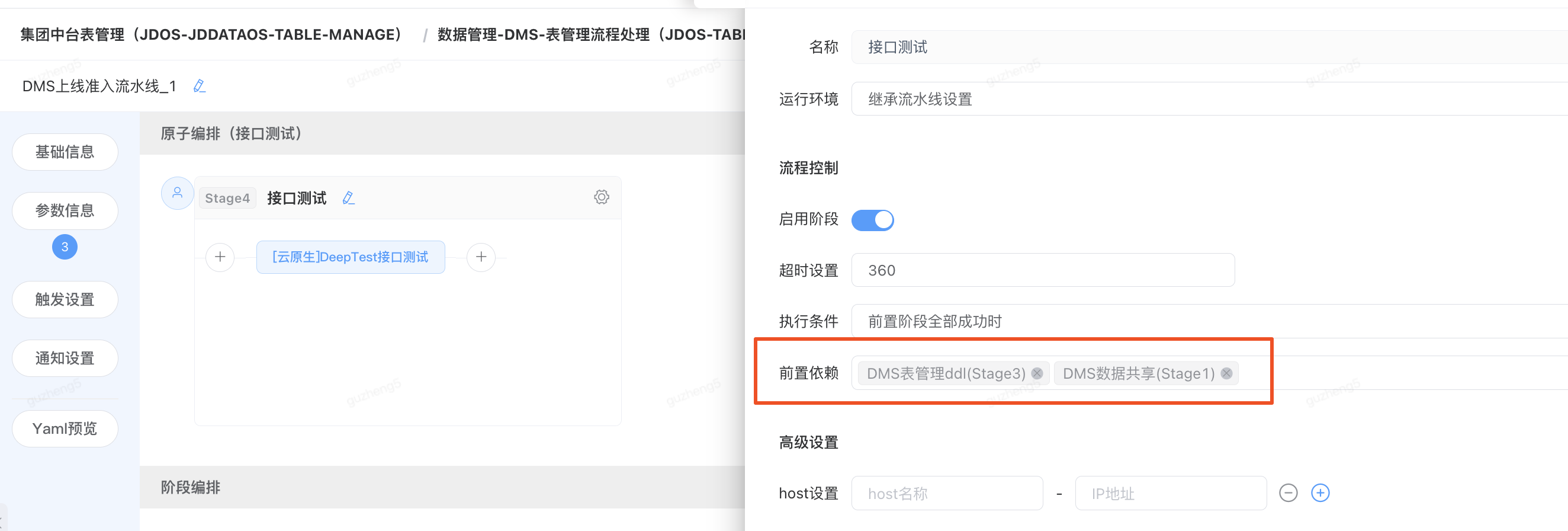Remove host setting row with minus icon
Screen dimensions: 1568x531
click(x=1288, y=492)
